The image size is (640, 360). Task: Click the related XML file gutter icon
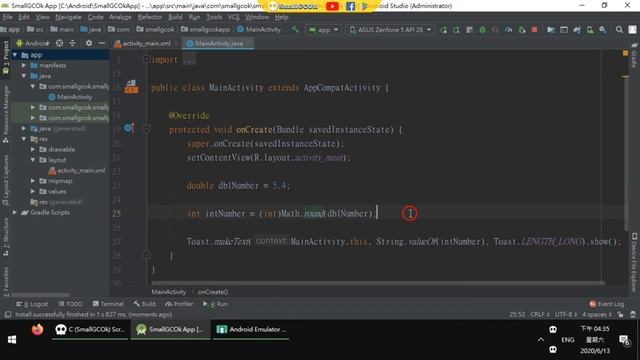coord(131,87)
